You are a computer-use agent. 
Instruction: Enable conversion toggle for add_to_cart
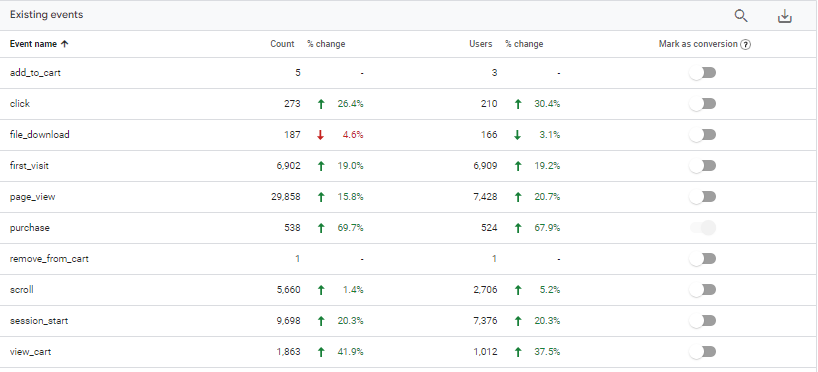[x=702, y=73]
